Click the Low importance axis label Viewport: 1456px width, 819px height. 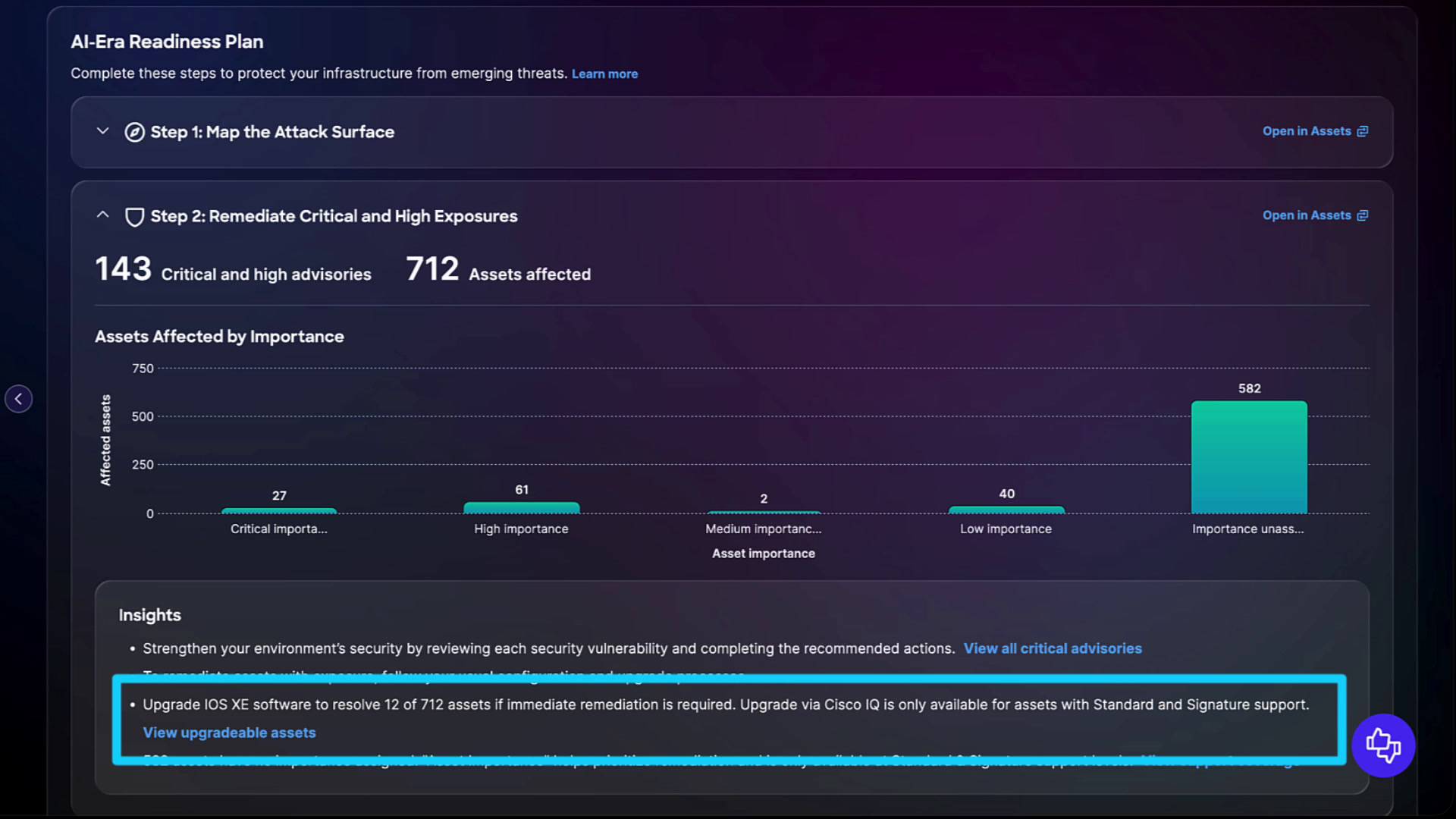pyautogui.click(x=1006, y=529)
